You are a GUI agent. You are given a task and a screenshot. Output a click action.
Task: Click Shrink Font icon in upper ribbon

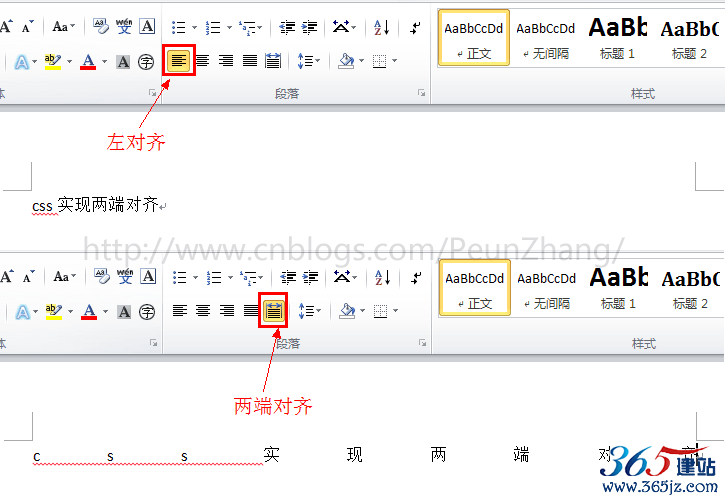(28, 26)
